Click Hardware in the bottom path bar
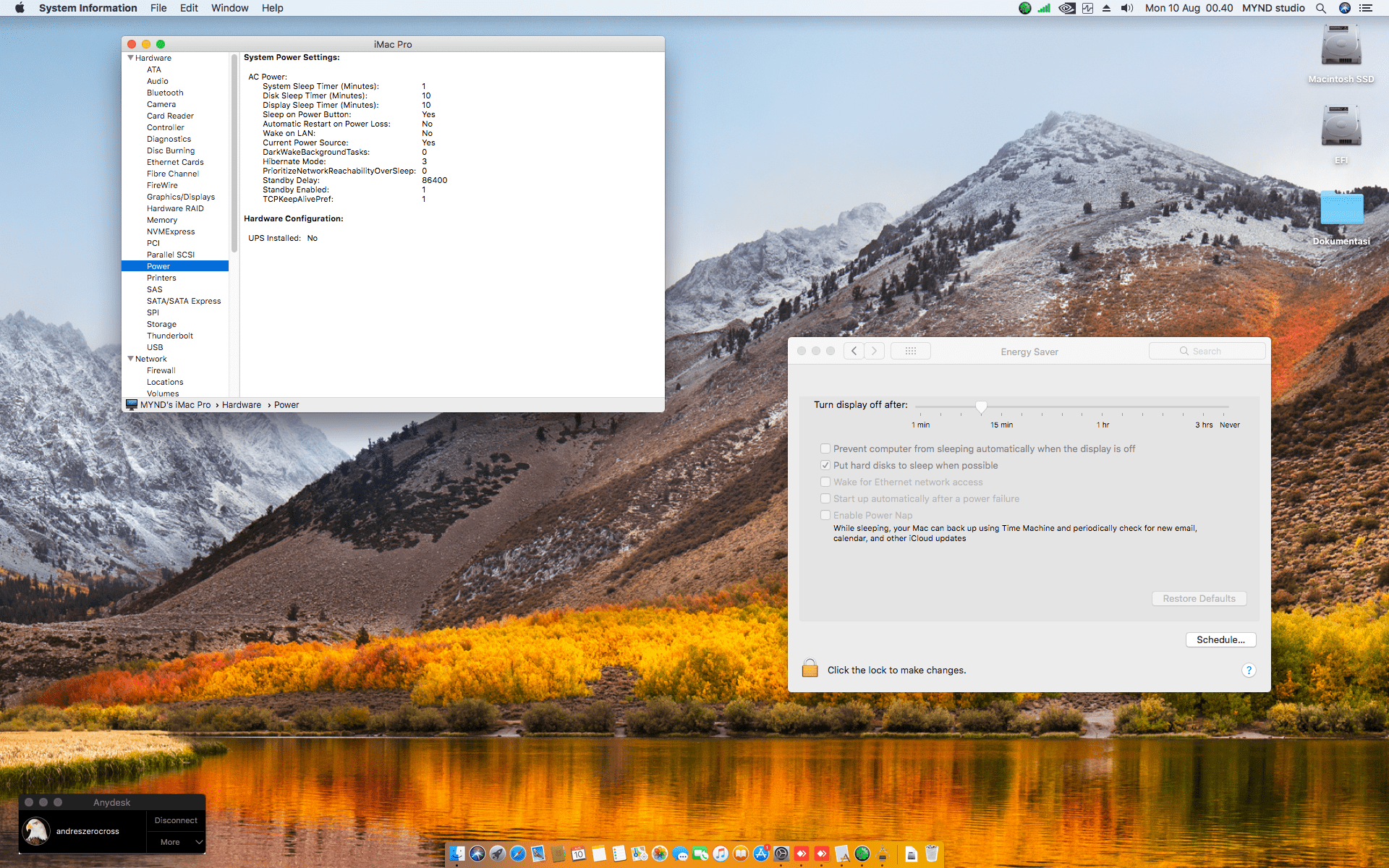1389x868 pixels. [x=242, y=405]
